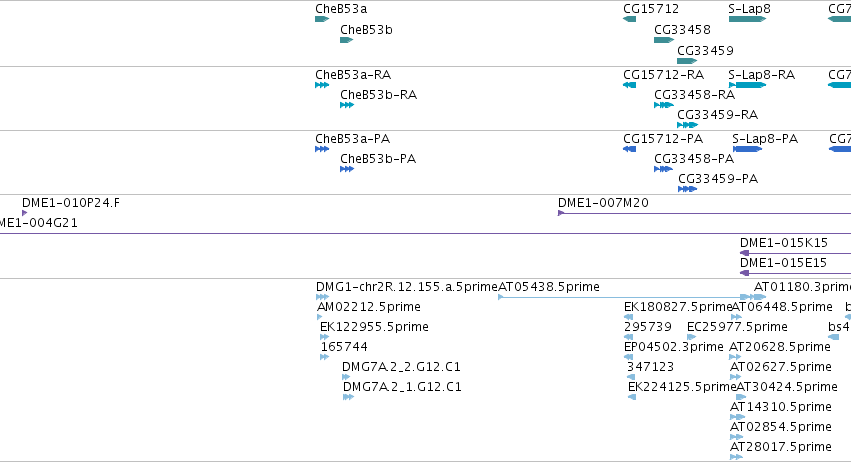Open the DME1-007M20 feature label
This screenshot has width=851, height=462.
point(603,203)
